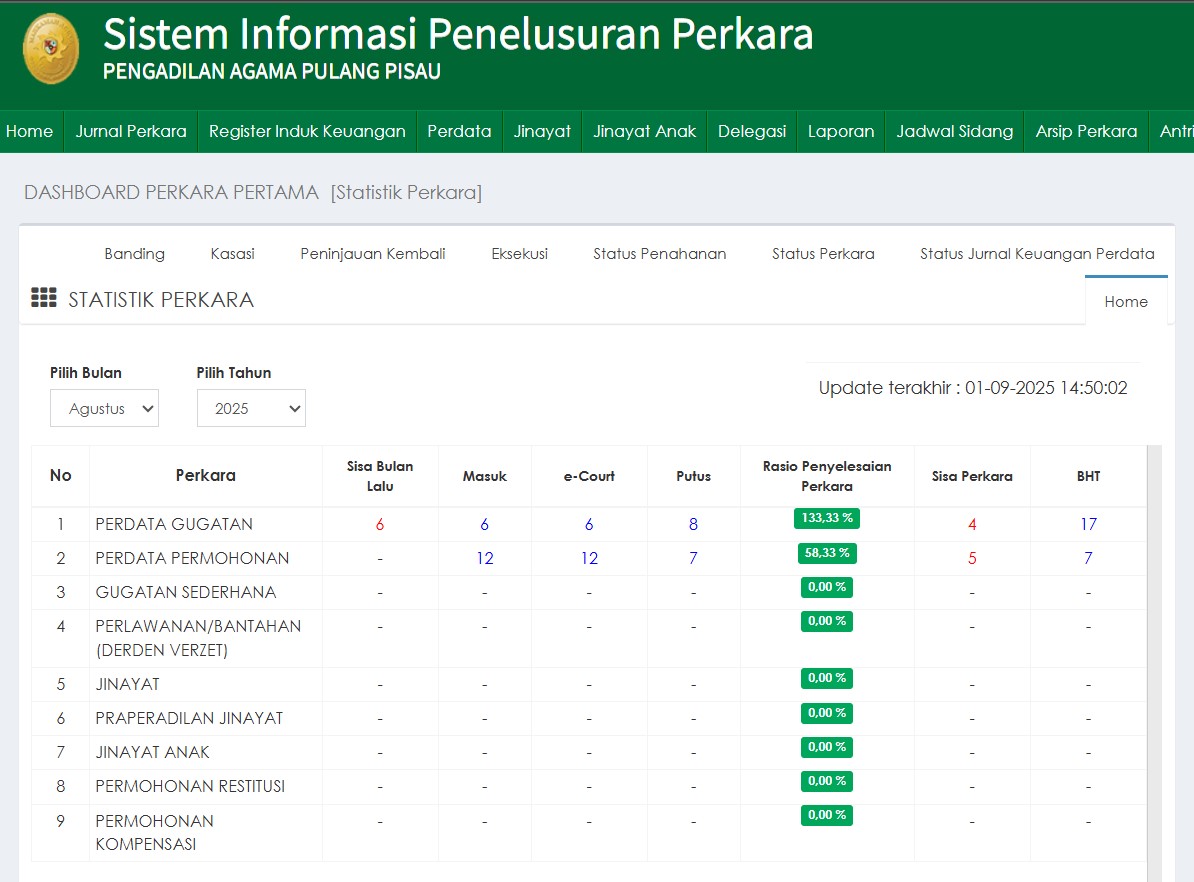Open Register Induk Keuangan menu
The height and width of the screenshot is (882, 1194).
[x=307, y=131]
